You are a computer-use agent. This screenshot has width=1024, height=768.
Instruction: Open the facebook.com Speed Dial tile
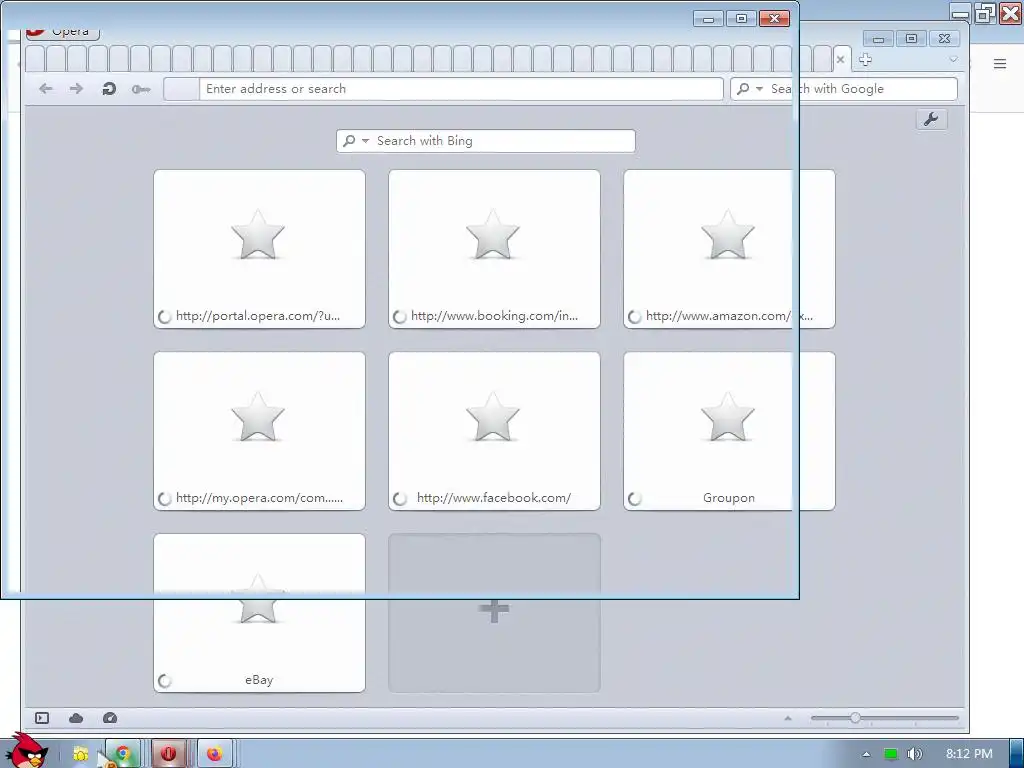point(494,431)
